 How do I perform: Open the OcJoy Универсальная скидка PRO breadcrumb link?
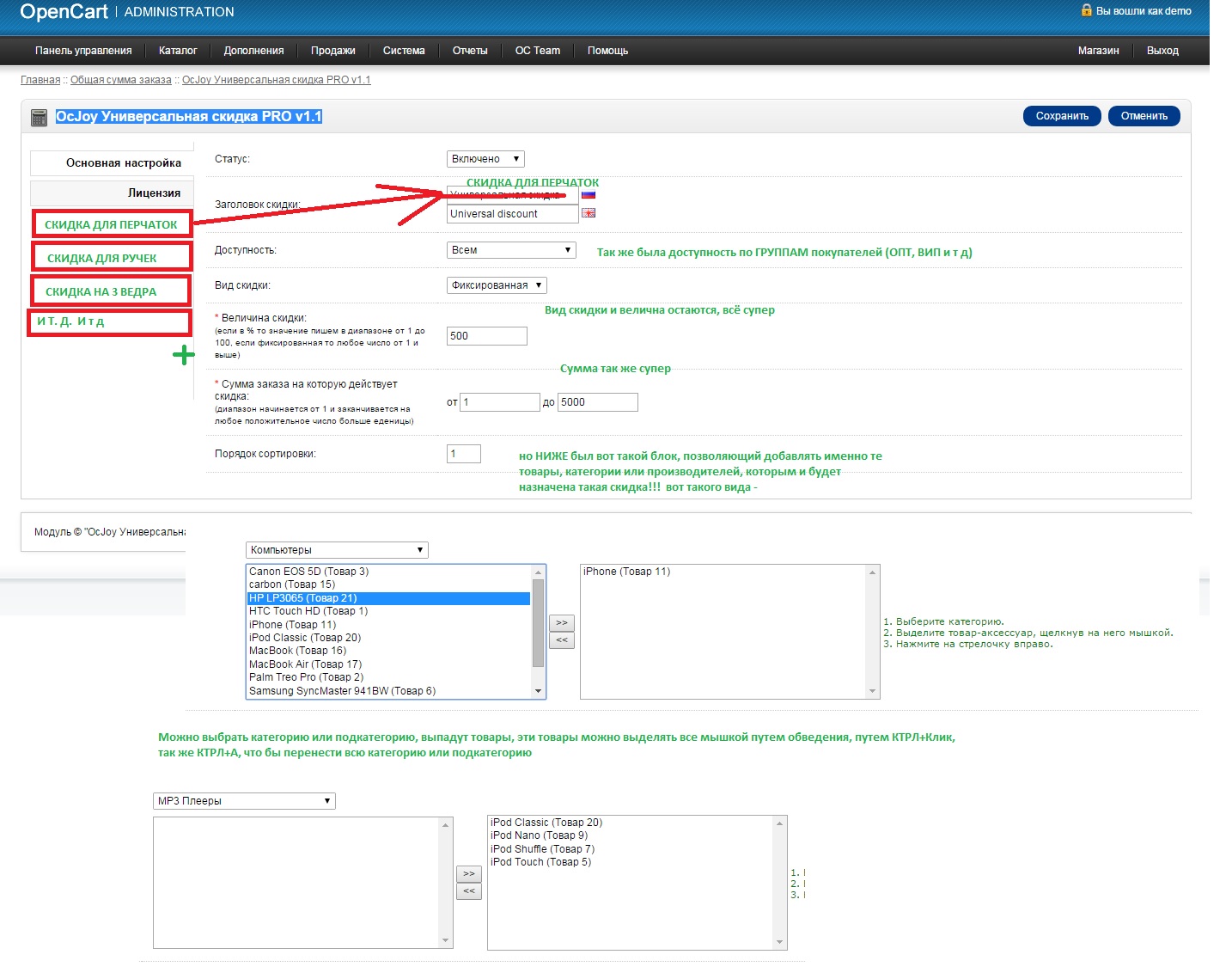coord(277,80)
